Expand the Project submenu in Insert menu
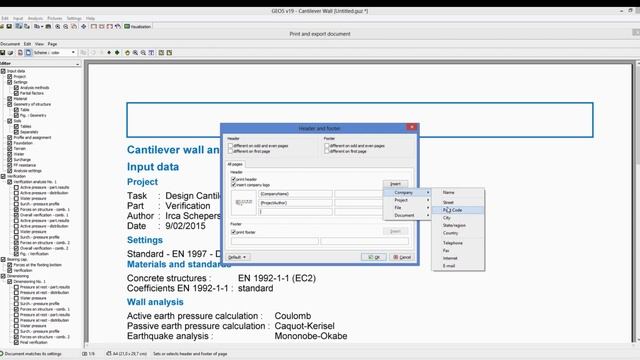 click(x=407, y=200)
